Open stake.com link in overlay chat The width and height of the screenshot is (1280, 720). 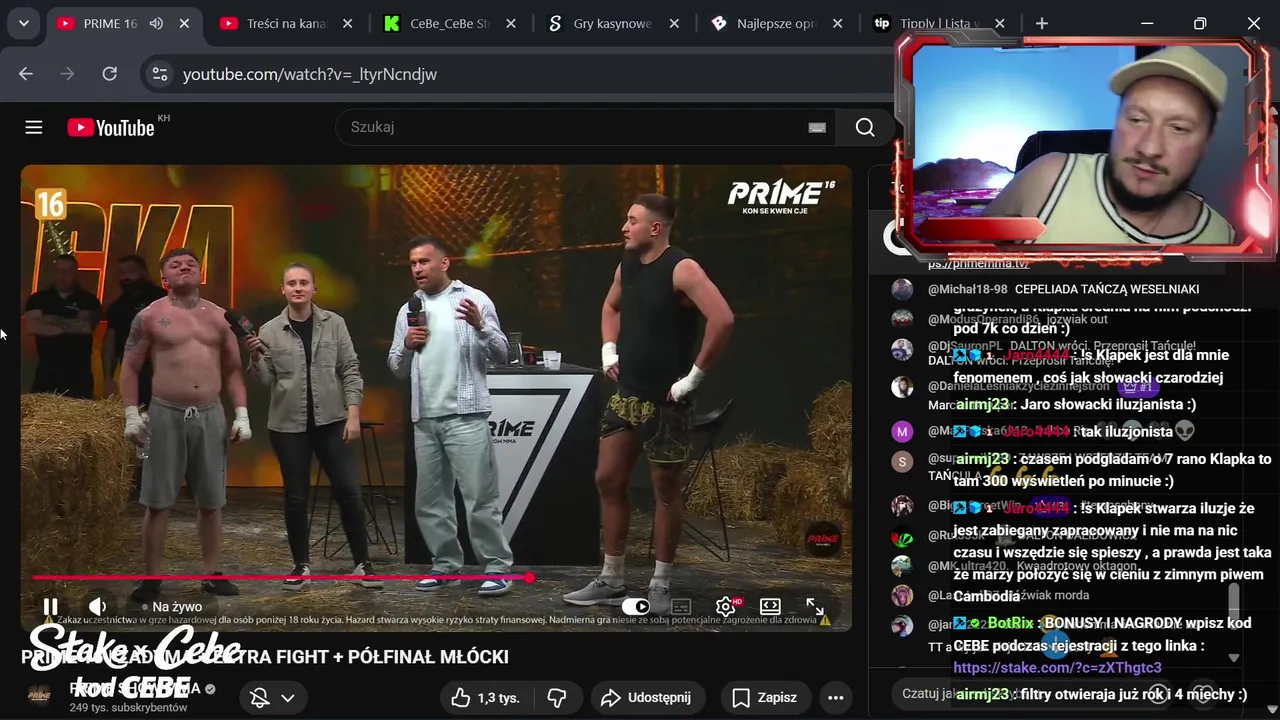(x=1058, y=668)
